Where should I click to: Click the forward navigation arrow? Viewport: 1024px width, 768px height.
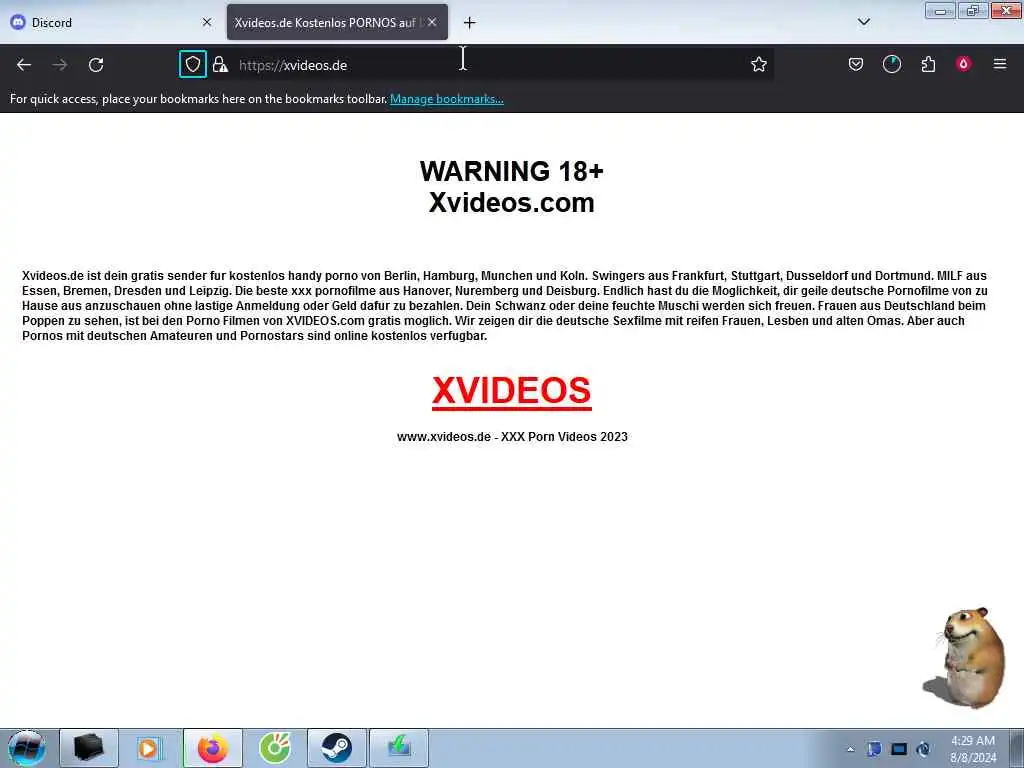pyautogui.click(x=60, y=65)
